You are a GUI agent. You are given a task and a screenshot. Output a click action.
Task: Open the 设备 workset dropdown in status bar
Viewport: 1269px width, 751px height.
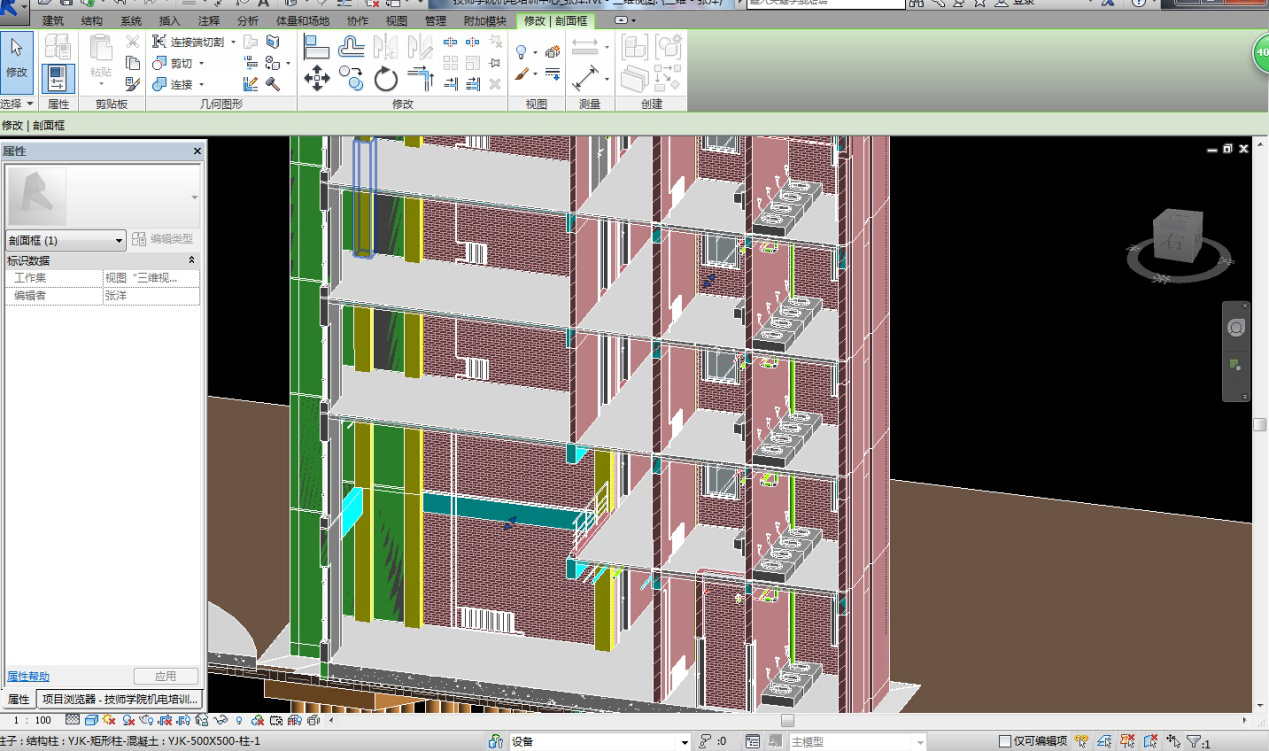pyautogui.click(x=685, y=742)
